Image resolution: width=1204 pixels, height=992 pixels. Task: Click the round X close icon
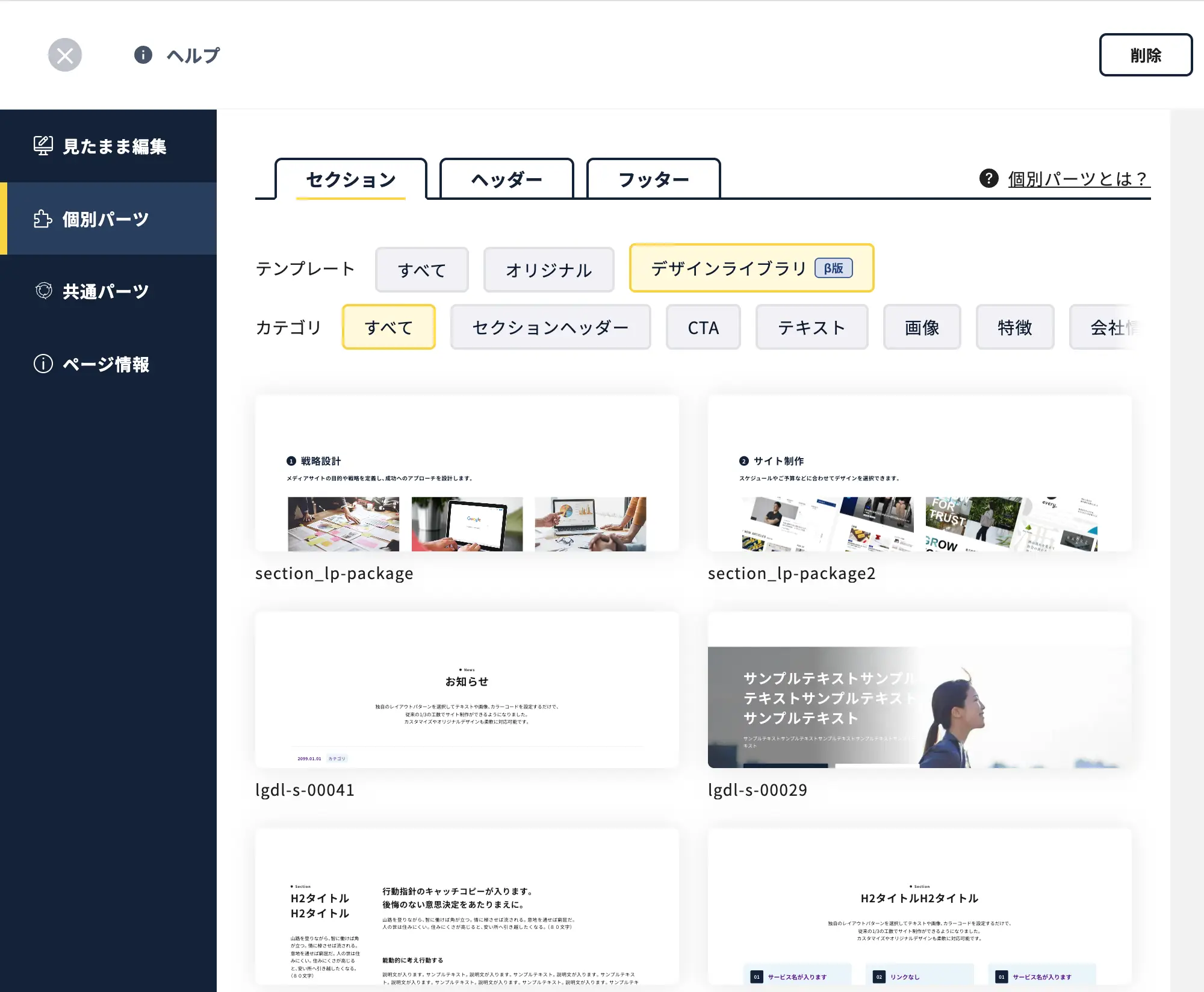(x=65, y=55)
